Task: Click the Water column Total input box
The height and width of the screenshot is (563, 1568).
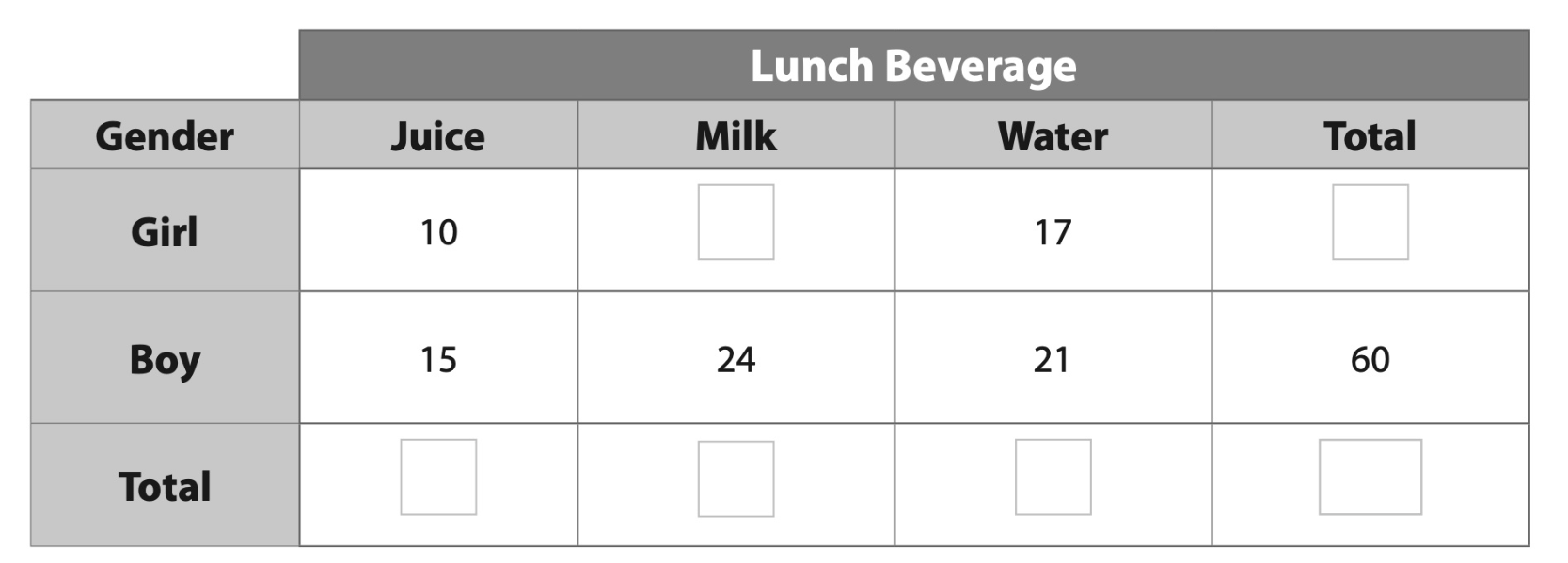Action: click(1053, 477)
